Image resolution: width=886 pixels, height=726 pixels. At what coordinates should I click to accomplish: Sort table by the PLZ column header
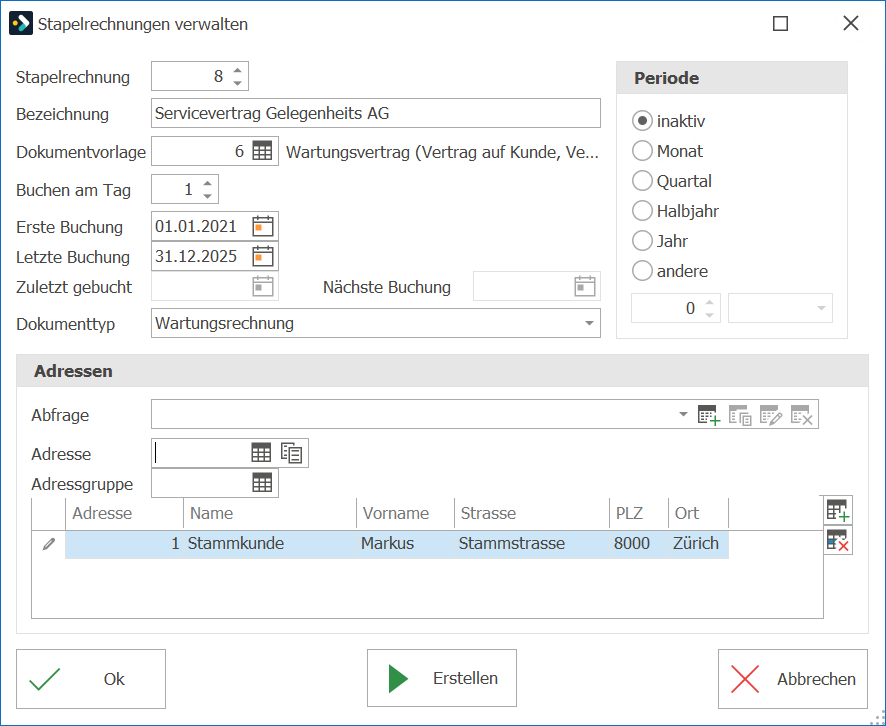coord(639,513)
